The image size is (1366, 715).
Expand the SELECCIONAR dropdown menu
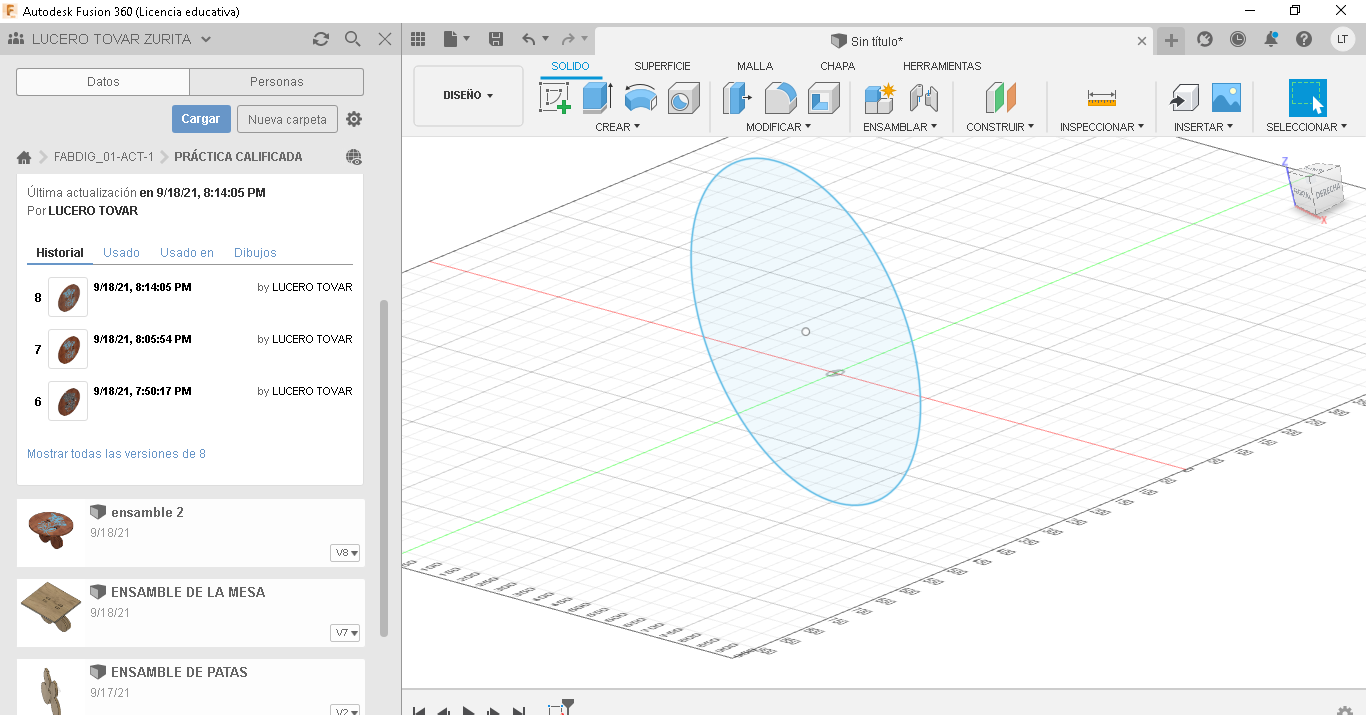[x=1306, y=127]
